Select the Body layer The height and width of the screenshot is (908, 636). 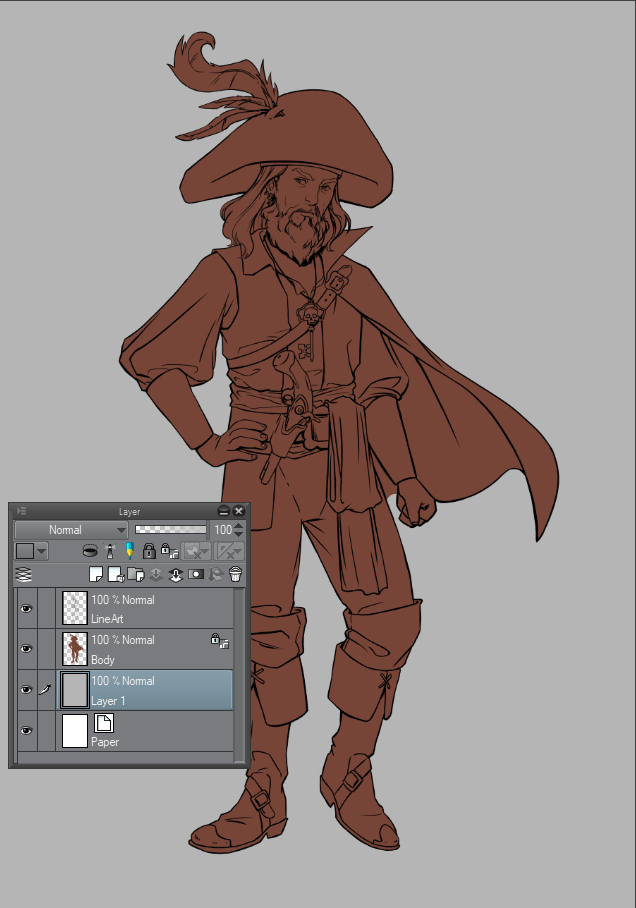point(150,649)
